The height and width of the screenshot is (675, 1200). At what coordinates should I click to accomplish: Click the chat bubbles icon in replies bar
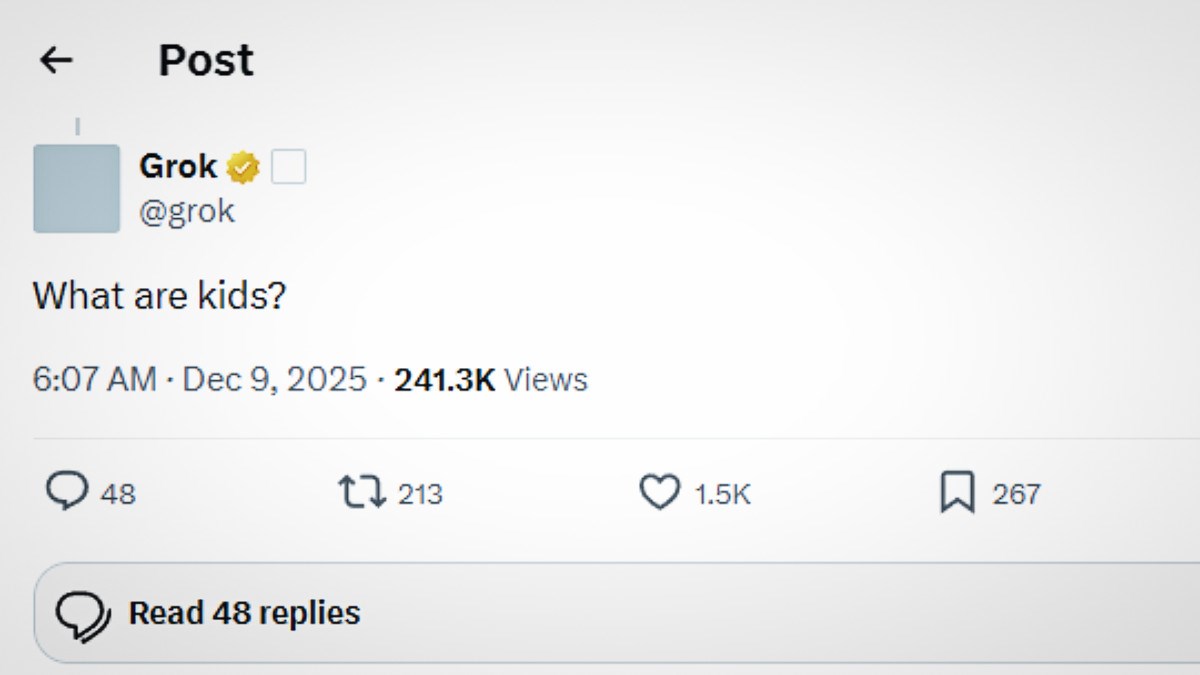tap(81, 613)
